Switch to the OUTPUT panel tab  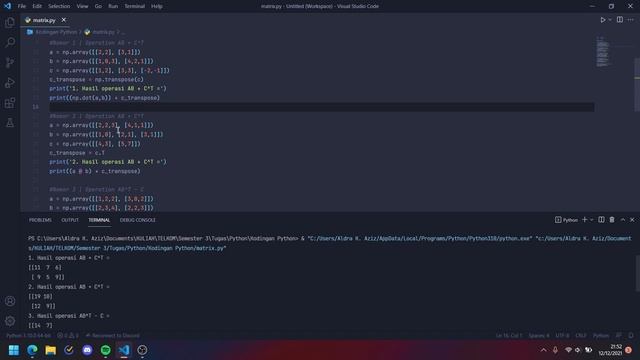(70, 220)
